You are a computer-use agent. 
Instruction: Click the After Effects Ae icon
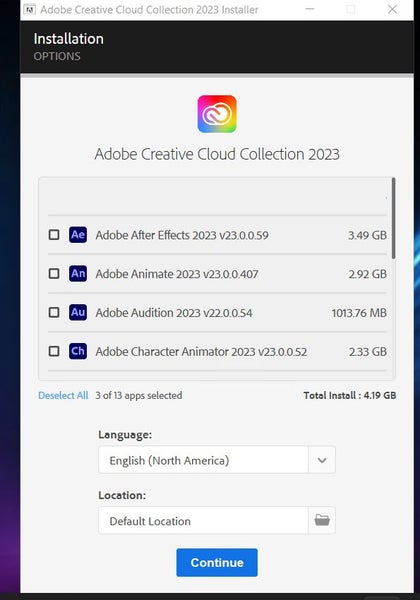coord(78,235)
